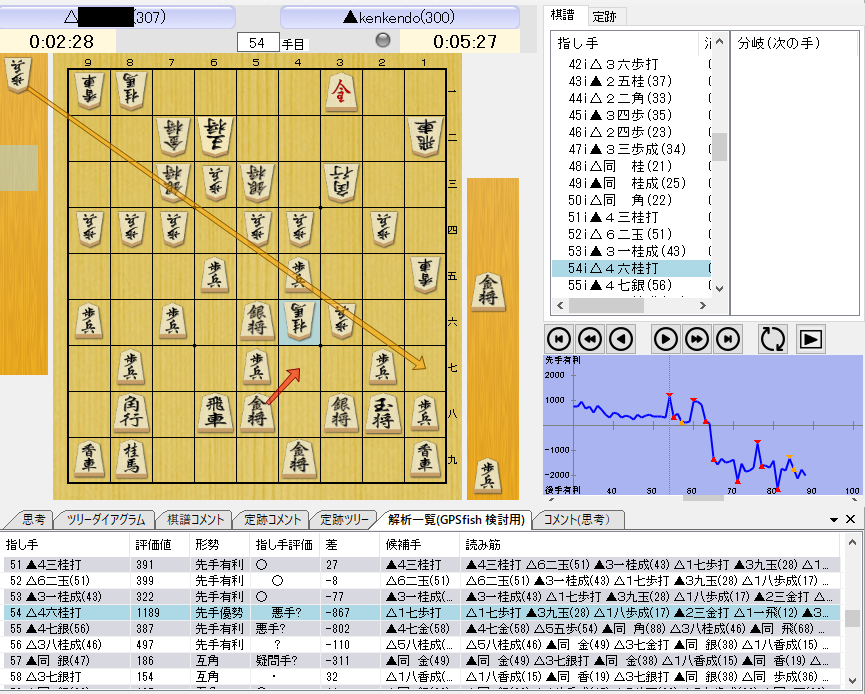865x694 pixels.
Task: Close the bottom analysis panel
Action: (x=850, y=519)
